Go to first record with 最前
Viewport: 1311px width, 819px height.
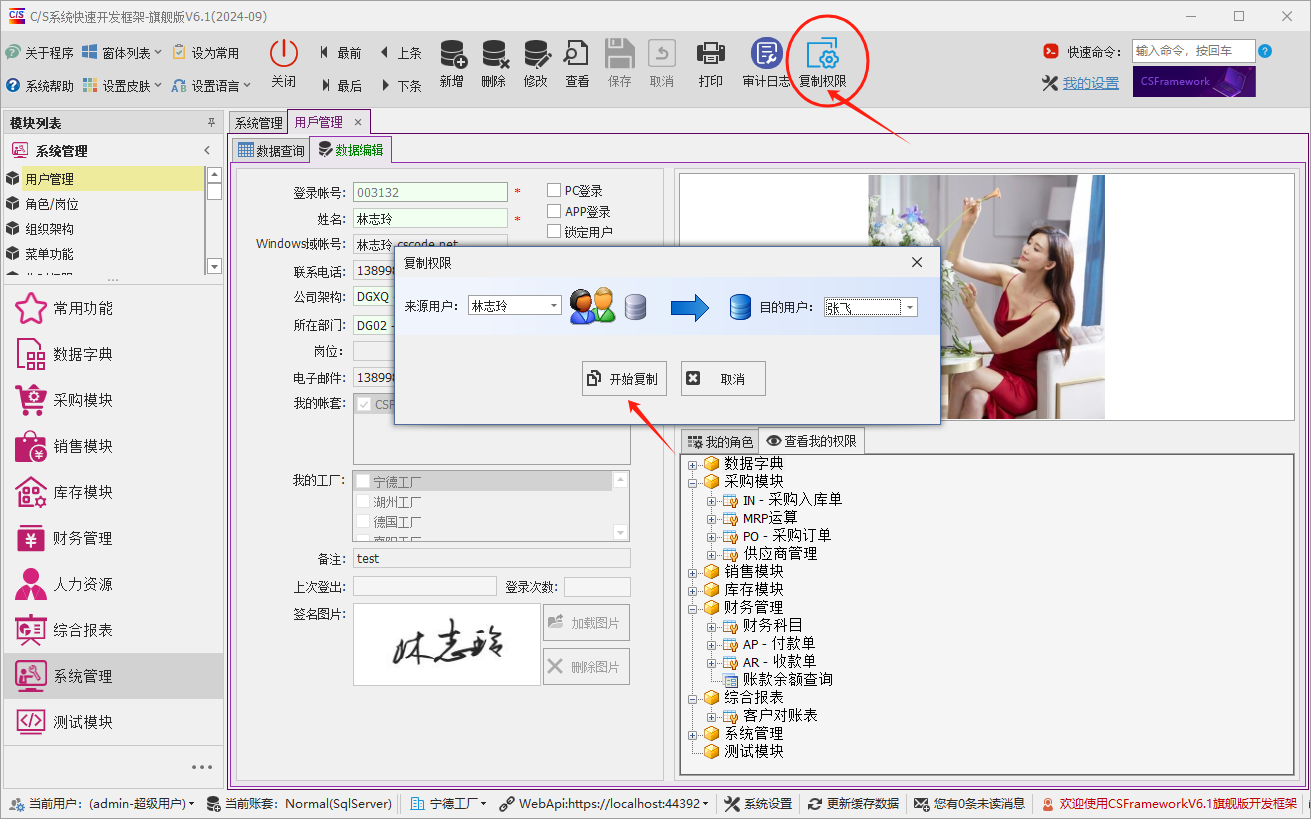coord(340,53)
